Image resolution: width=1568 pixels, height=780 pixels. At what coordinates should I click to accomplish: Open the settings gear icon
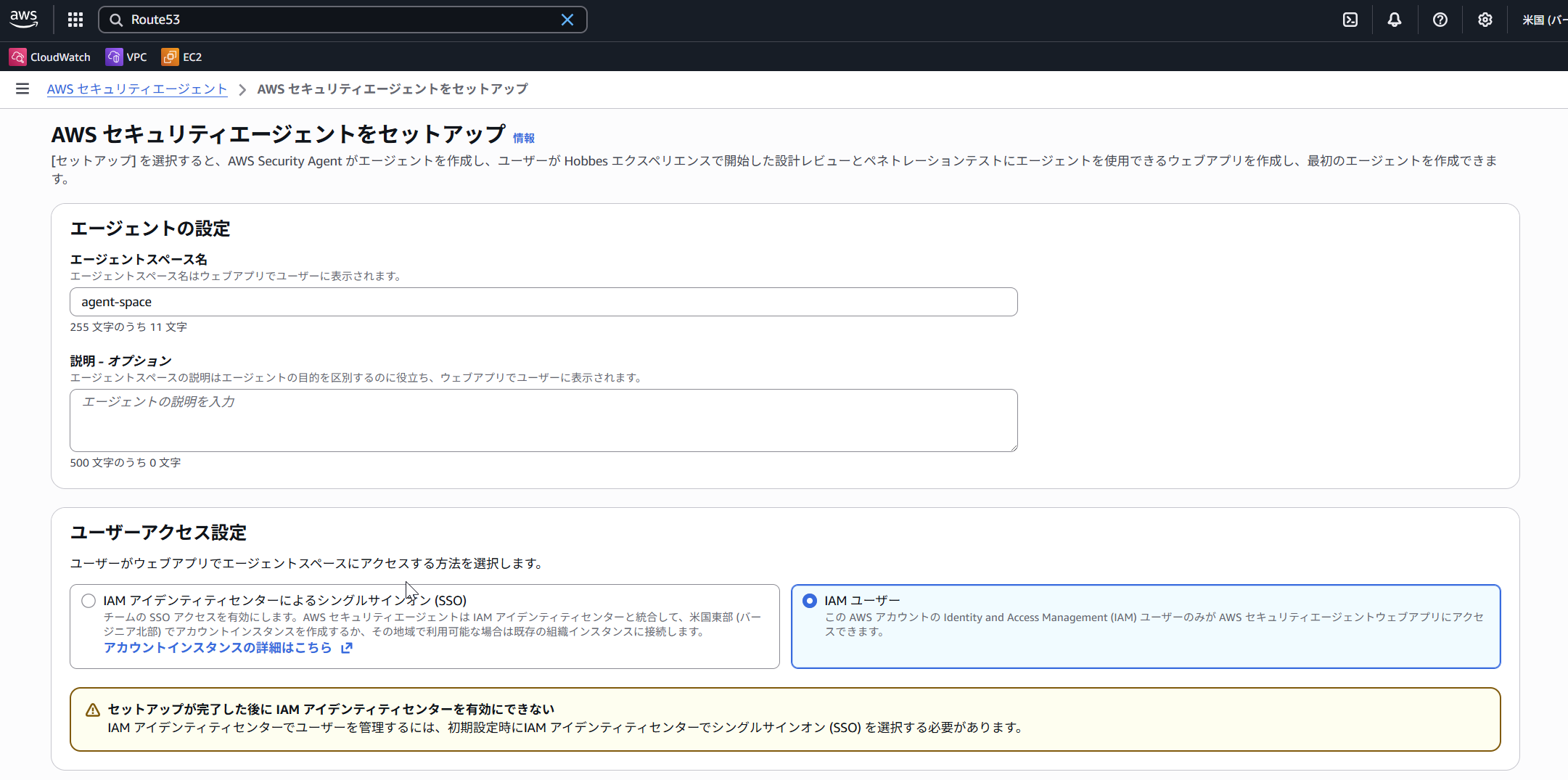1485,20
